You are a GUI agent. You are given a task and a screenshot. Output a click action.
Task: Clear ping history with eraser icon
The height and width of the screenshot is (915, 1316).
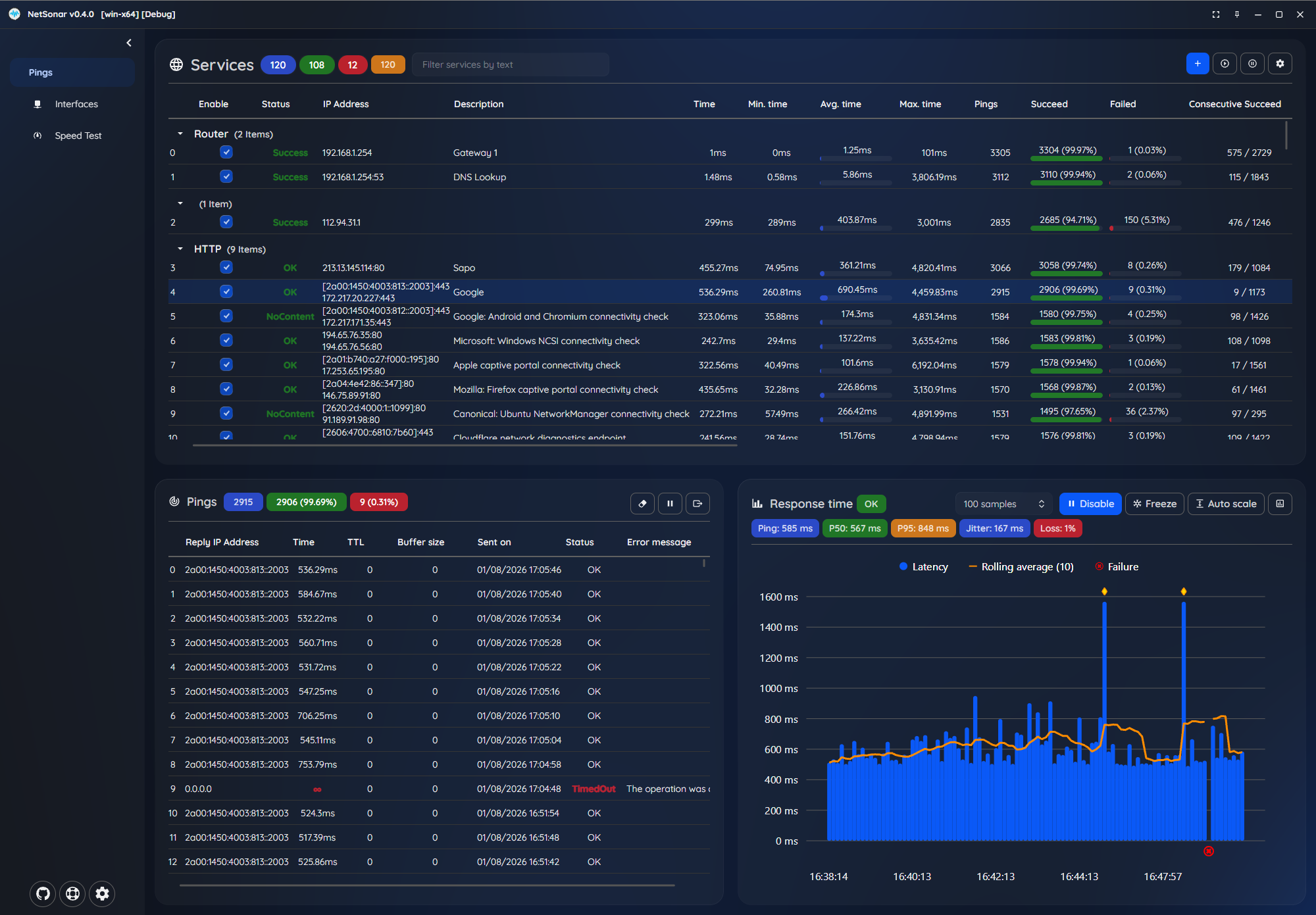pyautogui.click(x=642, y=503)
